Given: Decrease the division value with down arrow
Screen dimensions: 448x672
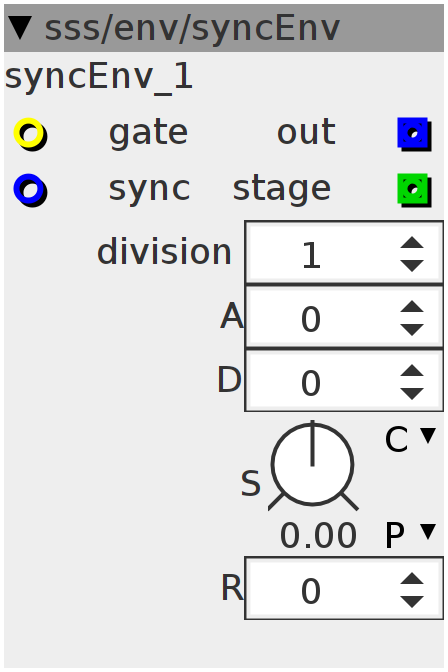Looking at the screenshot, I should [412, 266].
